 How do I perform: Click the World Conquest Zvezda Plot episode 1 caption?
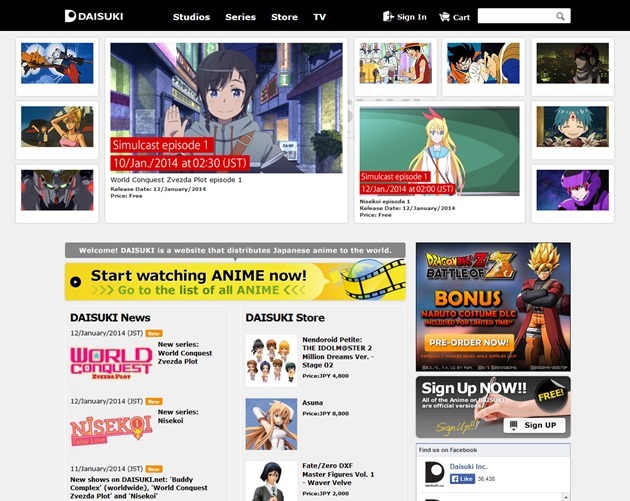click(176, 180)
